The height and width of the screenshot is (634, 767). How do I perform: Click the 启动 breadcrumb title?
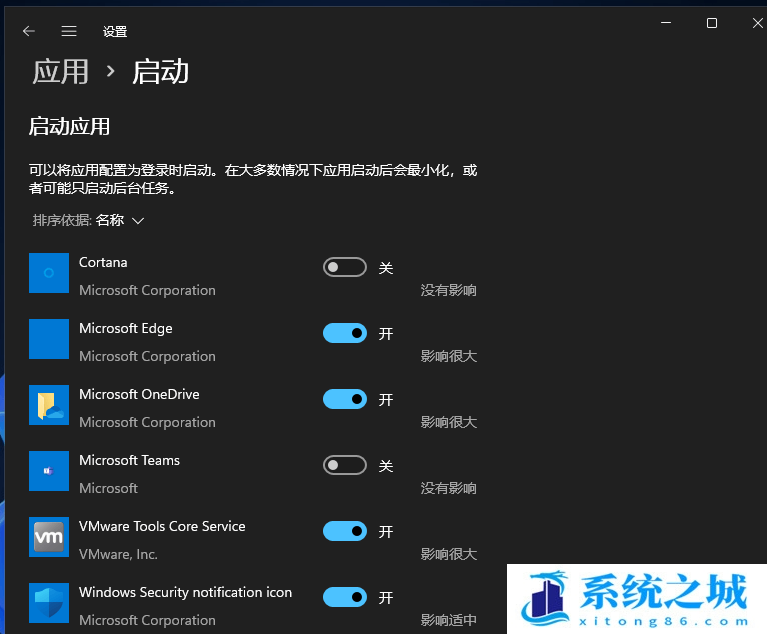point(160,72)
